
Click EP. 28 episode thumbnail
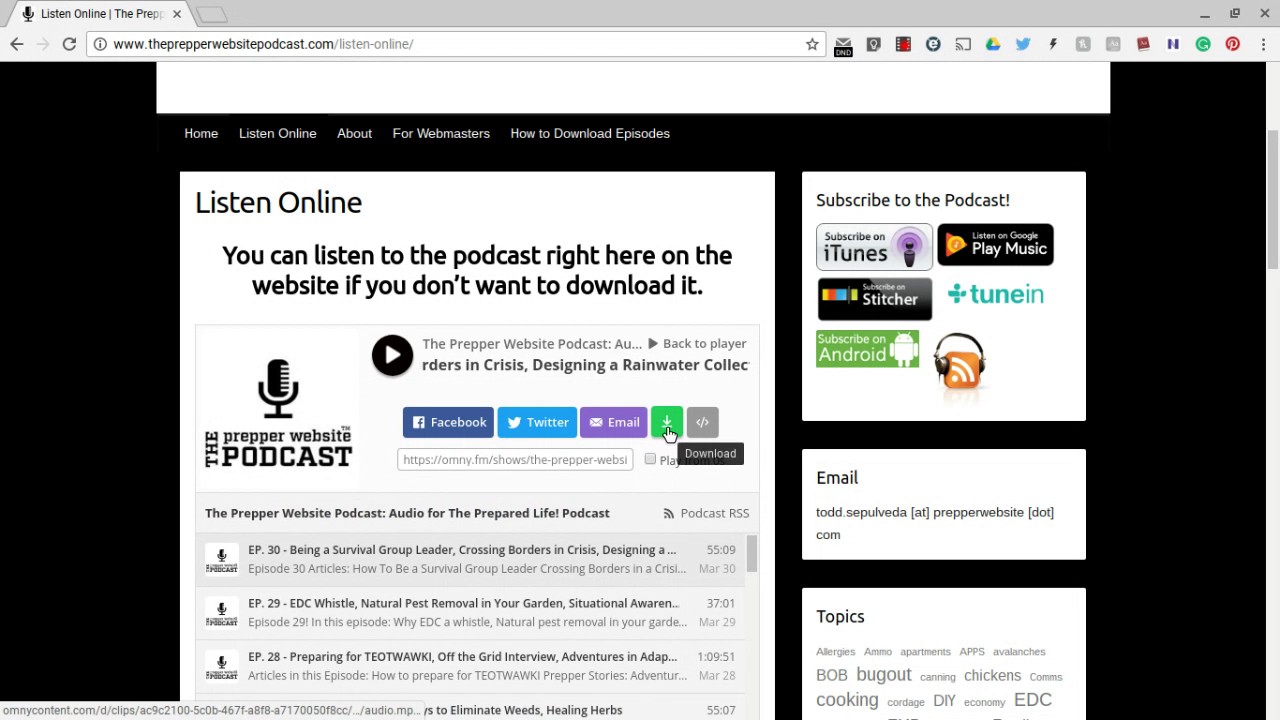pos(222,666)
